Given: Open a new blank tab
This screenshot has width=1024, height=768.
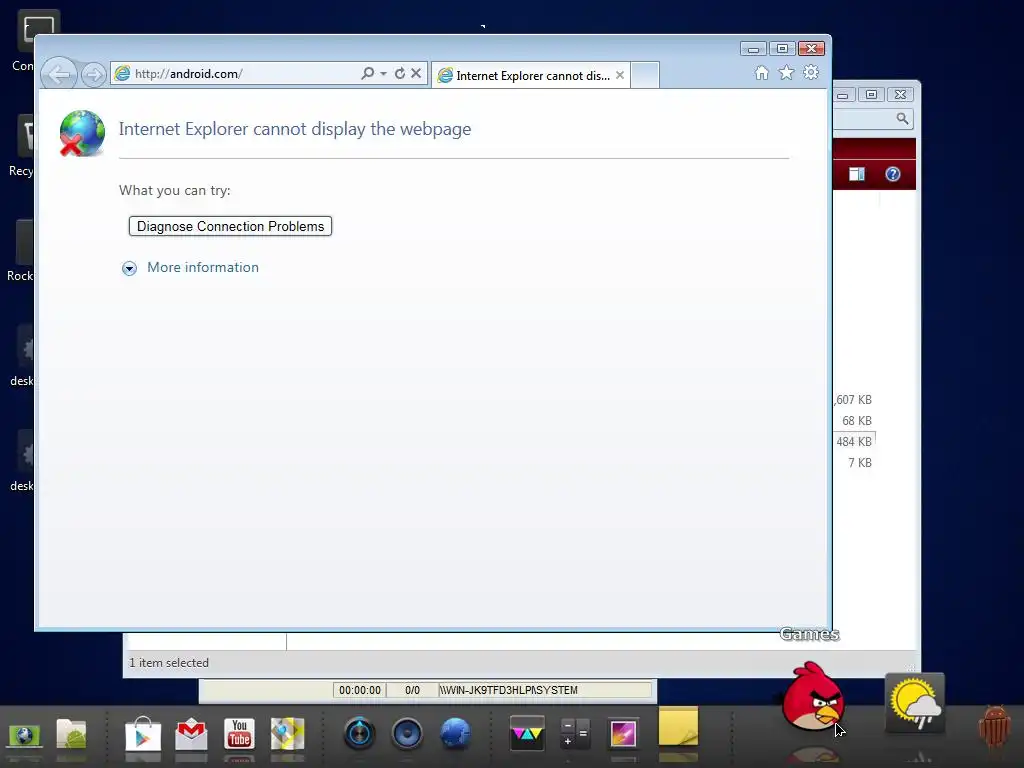Looking at the screenshot, I should coord(645,75).
